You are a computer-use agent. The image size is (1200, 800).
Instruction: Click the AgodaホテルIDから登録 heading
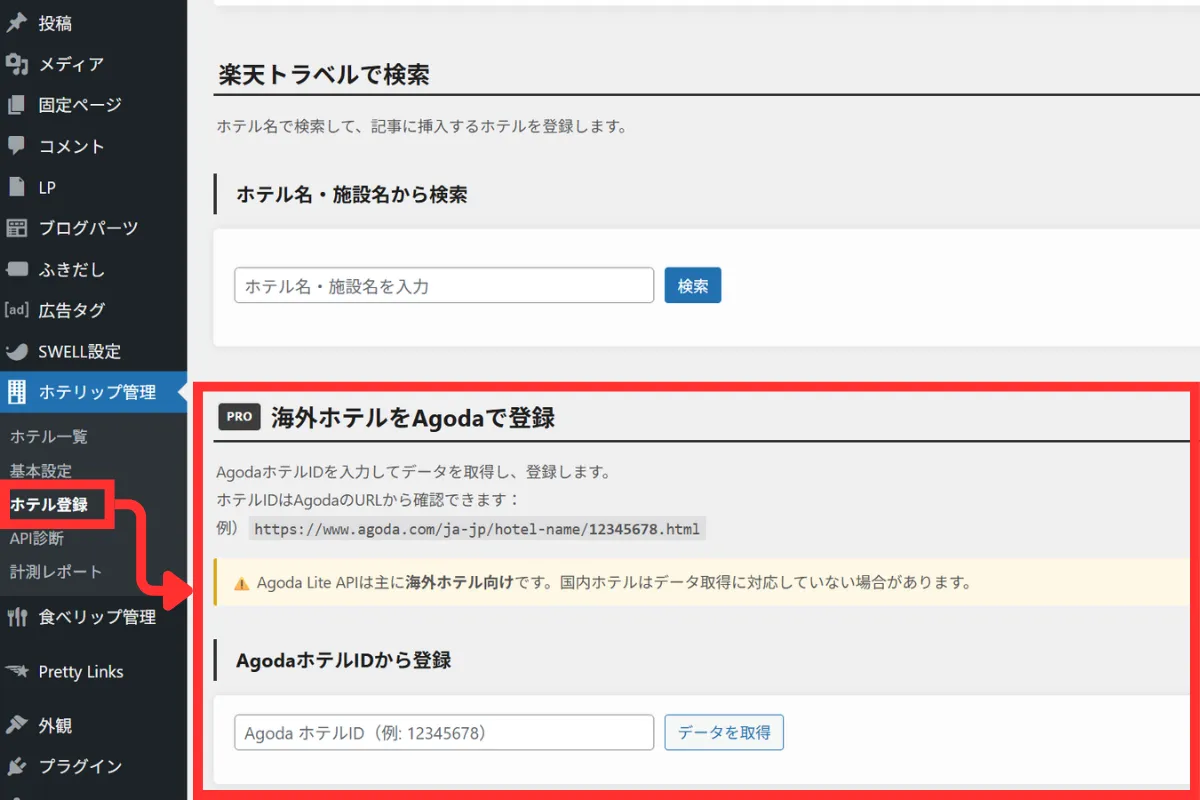(x=343, y=660)
